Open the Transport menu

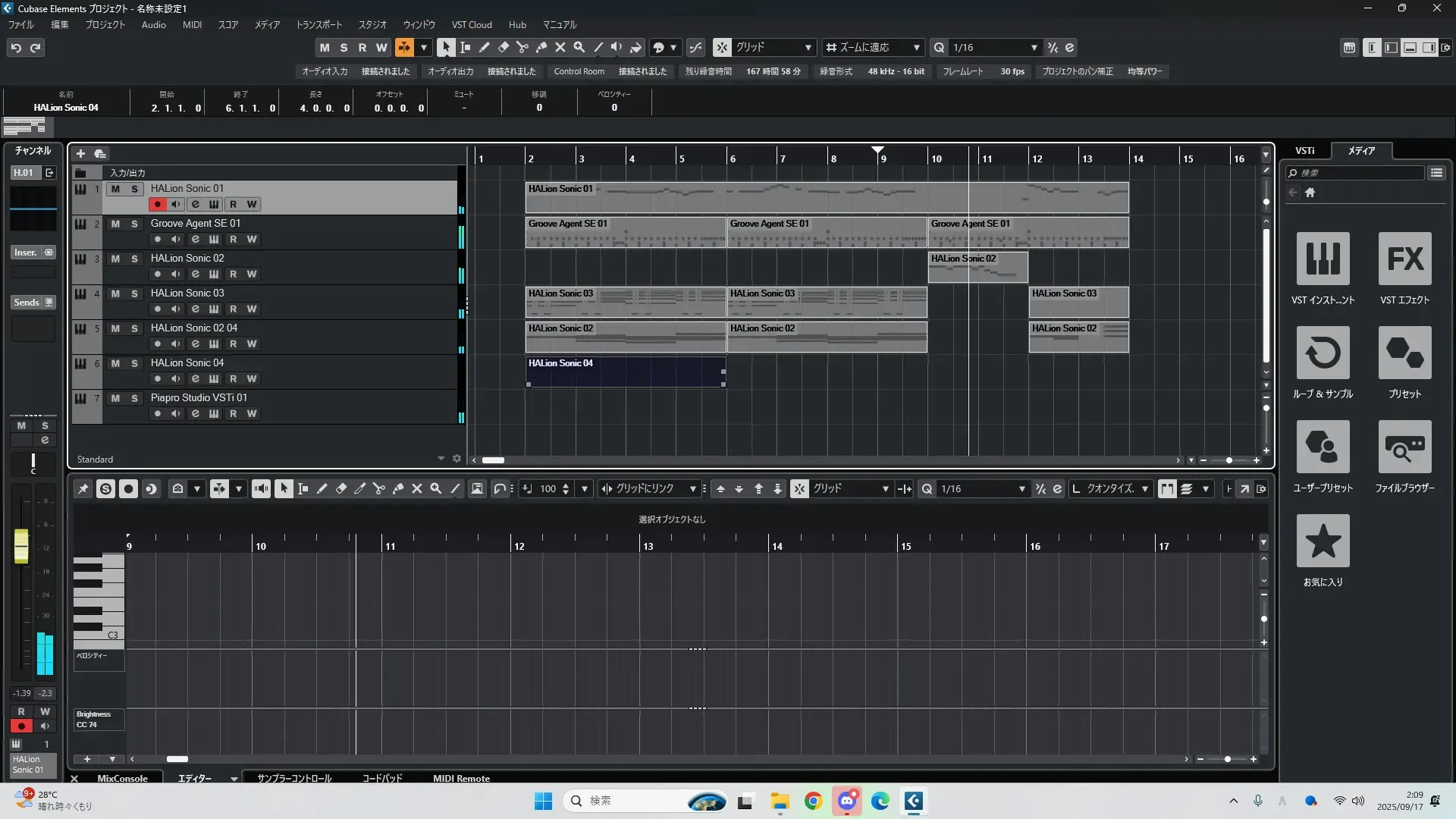coord(318,25)
